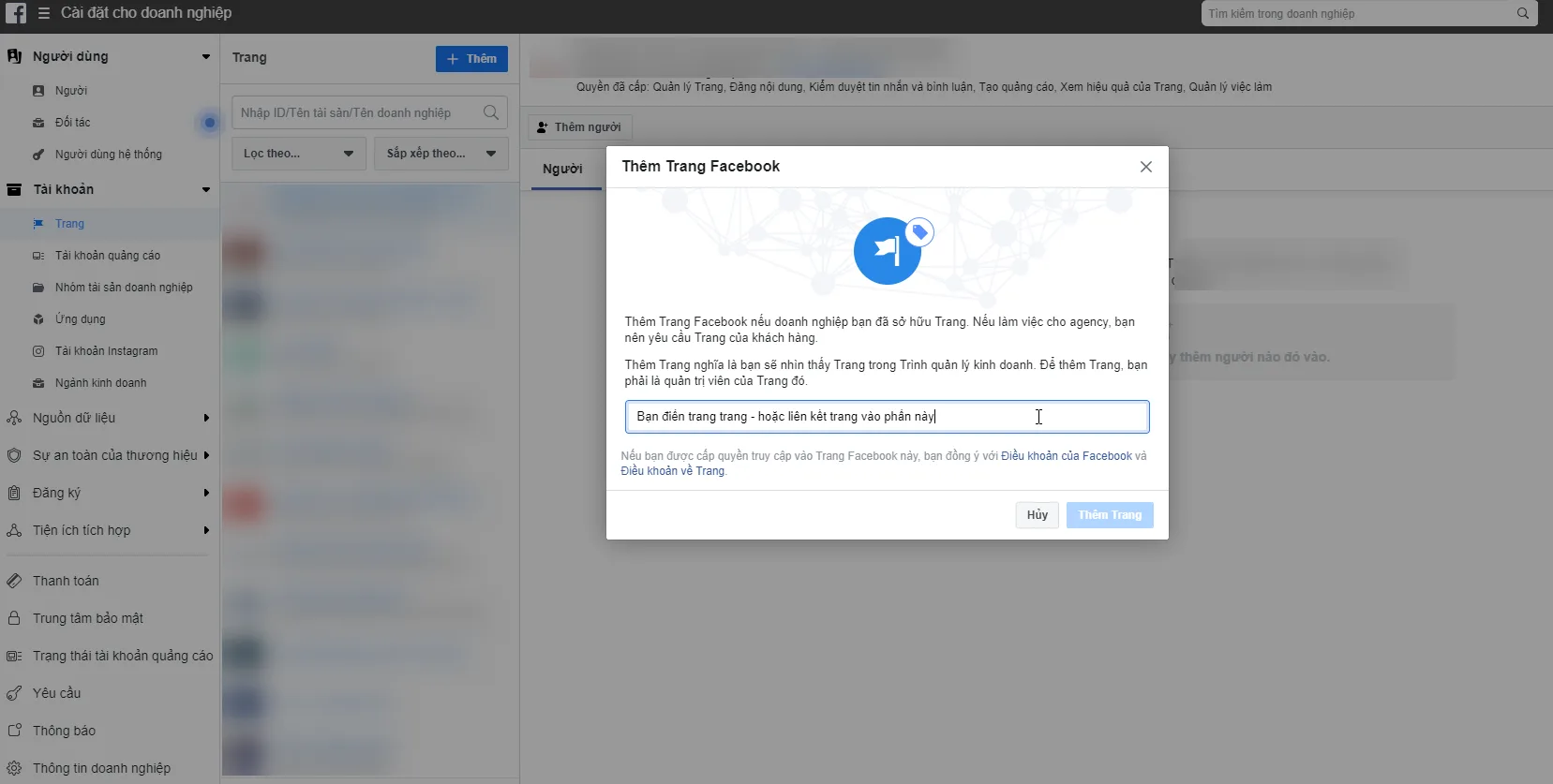Image resolution: width=1553 pixels, height=784 pixels.
Task: Click the Trang flag icon in sidebar
Action: pos(38,224)
